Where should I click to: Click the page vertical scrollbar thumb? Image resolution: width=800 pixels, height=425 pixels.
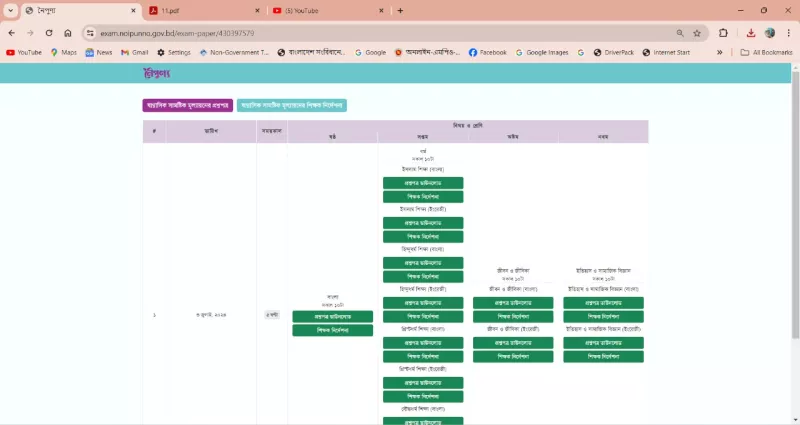(x=795, y=204)
